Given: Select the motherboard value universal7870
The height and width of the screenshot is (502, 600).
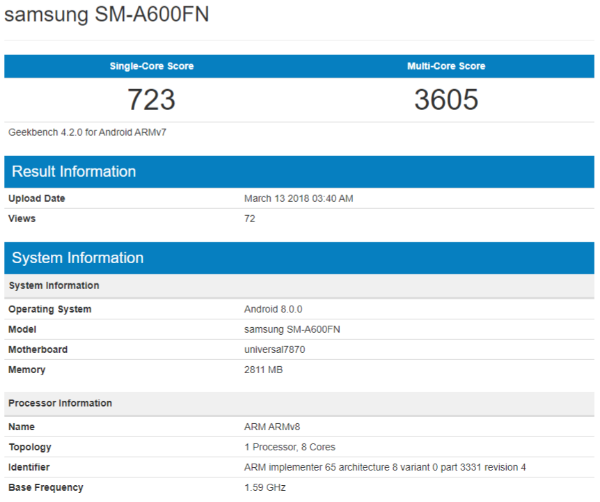Looking at the screenshot, I should (277, 349).
